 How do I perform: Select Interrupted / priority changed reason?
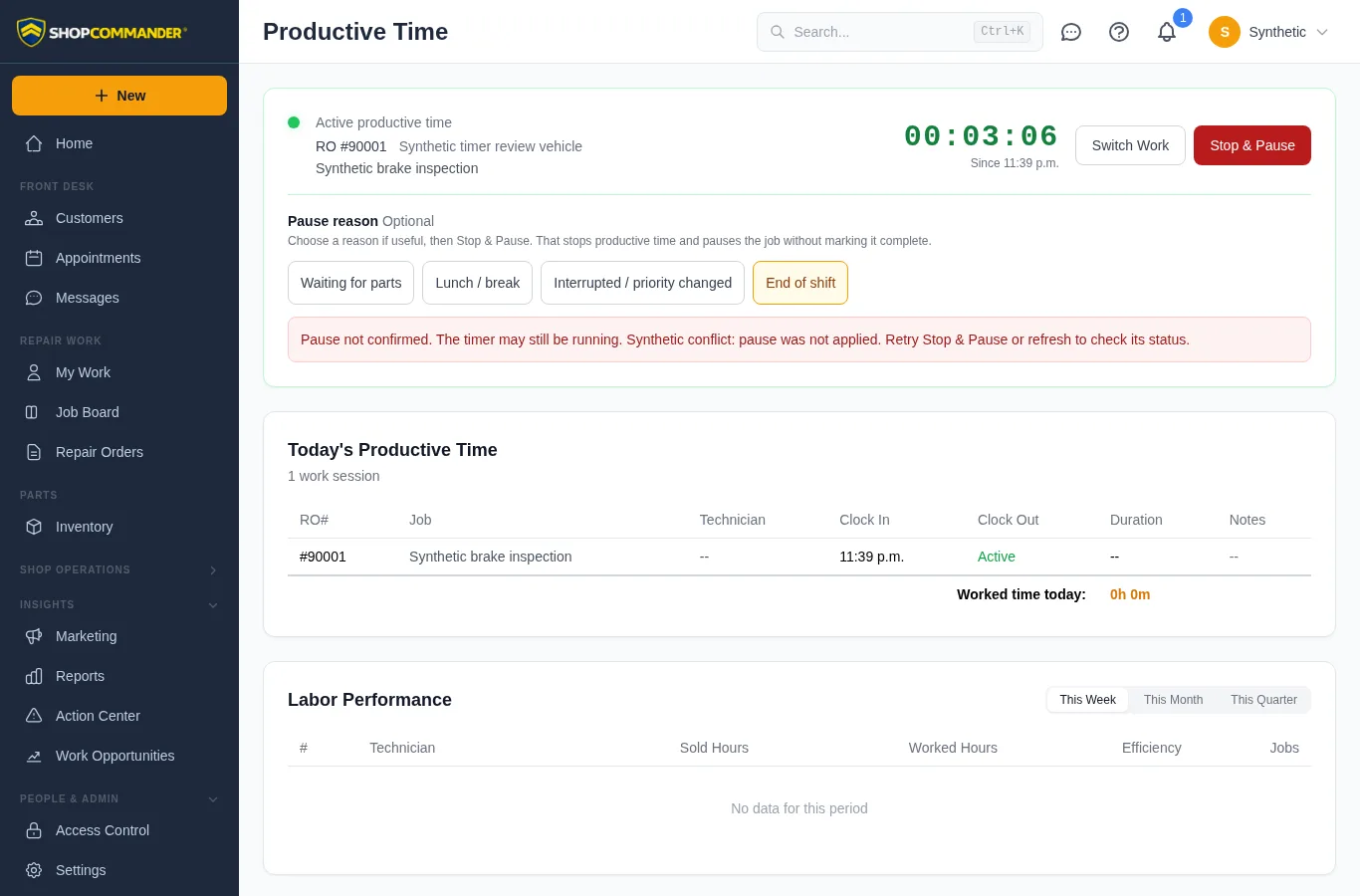point(642,283)
